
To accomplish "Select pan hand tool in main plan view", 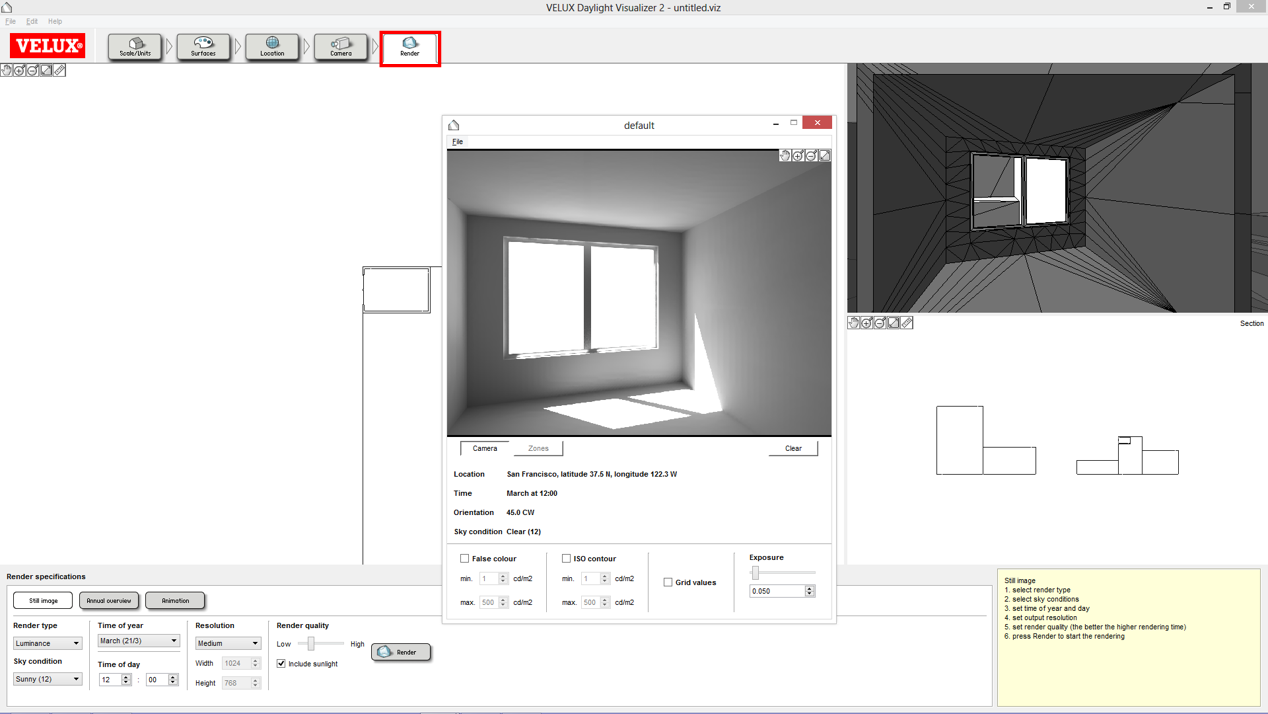I will tap(6, 71).
